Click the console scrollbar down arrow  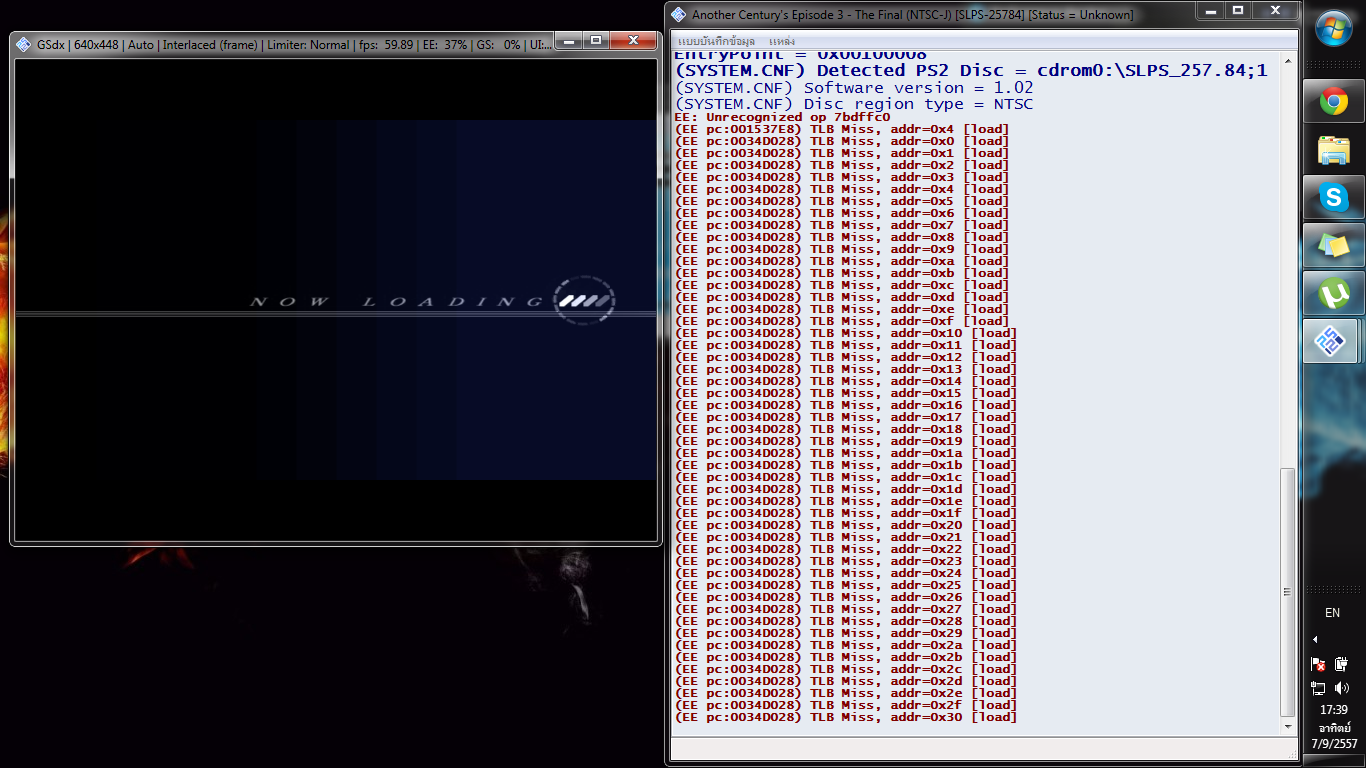(x=1287, y=727)
